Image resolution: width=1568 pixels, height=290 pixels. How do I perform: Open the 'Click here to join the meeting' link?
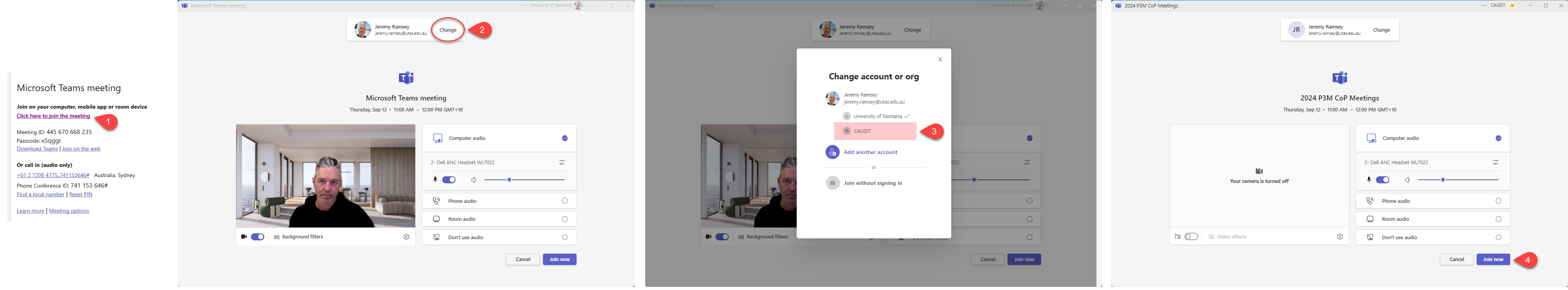pyautogui.click(x=53, y=116)
